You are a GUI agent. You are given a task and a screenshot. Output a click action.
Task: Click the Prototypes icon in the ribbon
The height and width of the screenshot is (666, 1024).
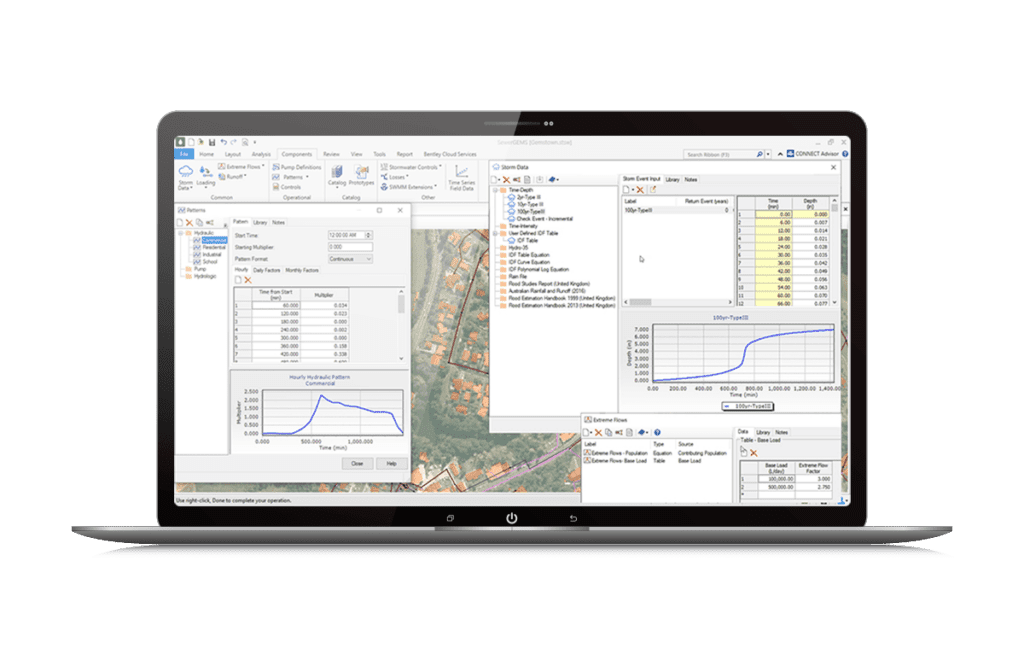click(x=363, y=172)
